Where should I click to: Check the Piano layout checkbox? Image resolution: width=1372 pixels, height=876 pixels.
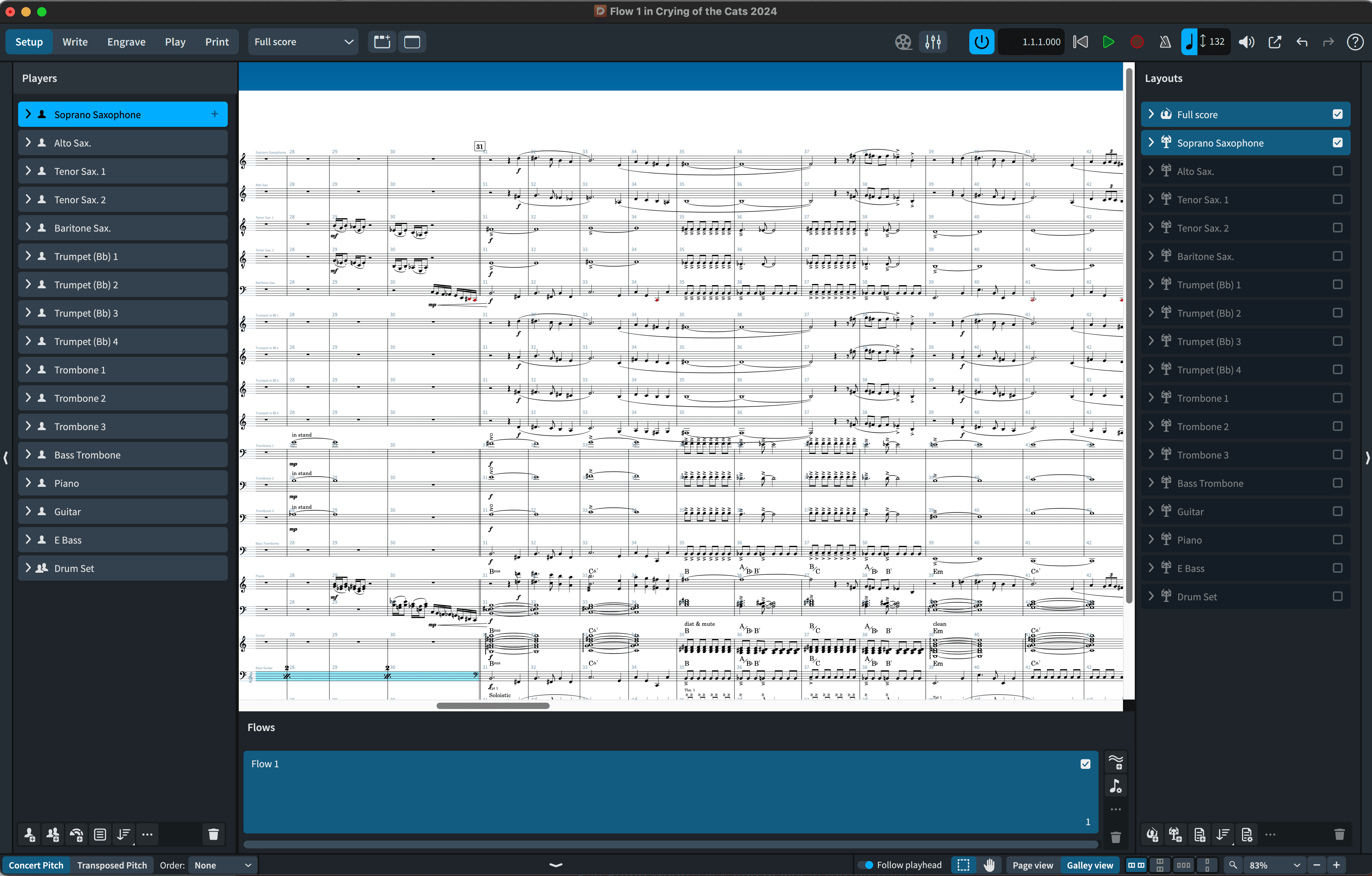click(x=1338, y=540)
